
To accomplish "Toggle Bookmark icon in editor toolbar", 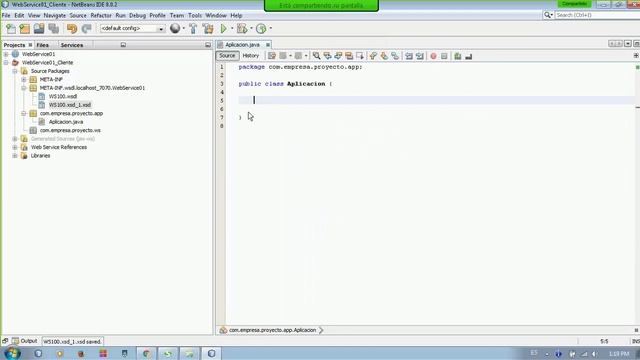I will [x=395, y=56].
